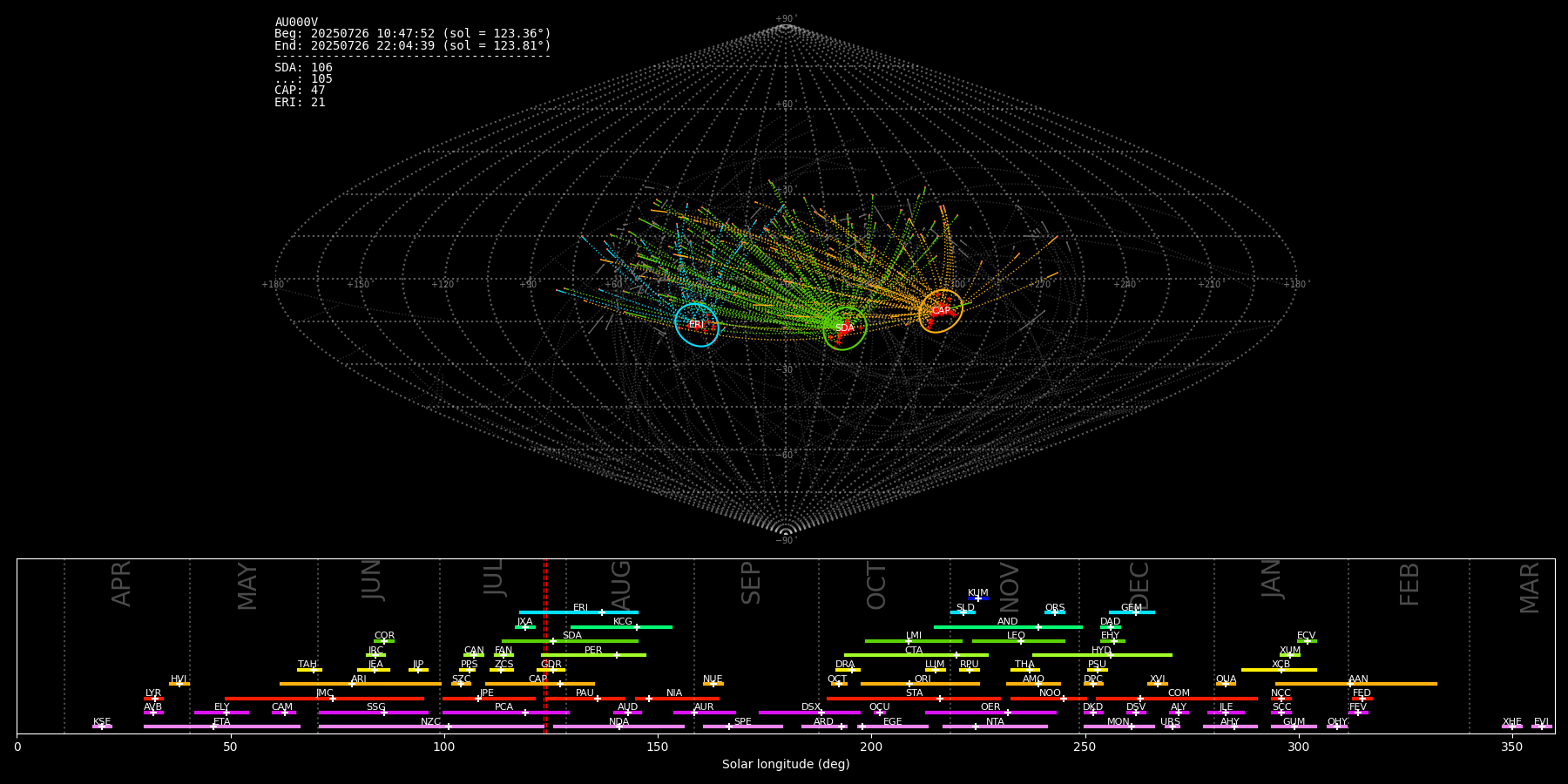Click the AND shower bar in timeline
The image size is (1568, 784).
[1008, 626]
